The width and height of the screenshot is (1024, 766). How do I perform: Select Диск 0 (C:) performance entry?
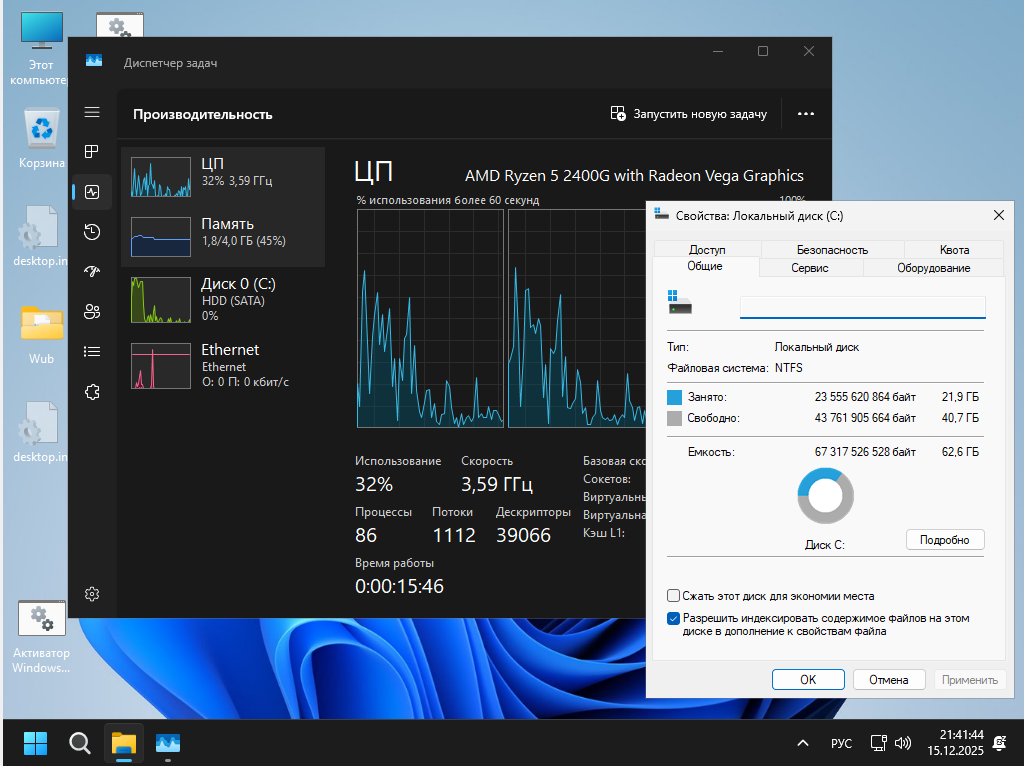pyautogui.click(x=223, y=300)
